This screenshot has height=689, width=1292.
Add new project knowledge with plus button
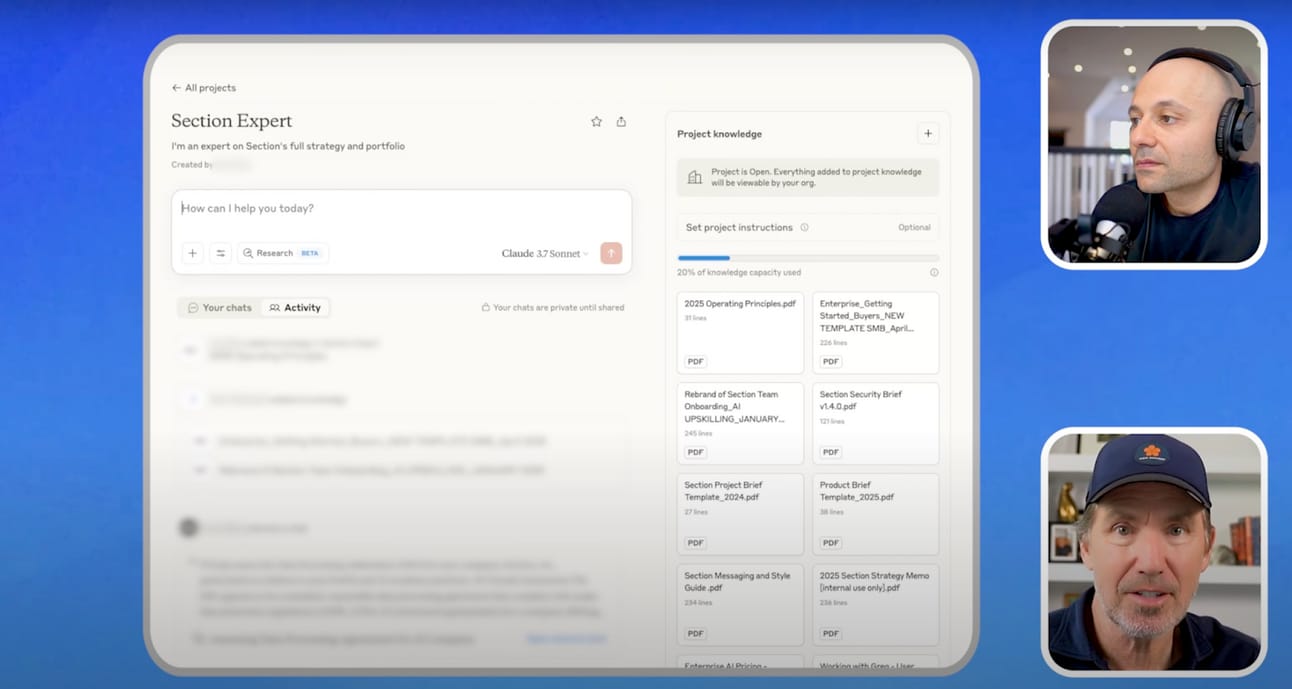pyautogui.click(x=928, y=134)
